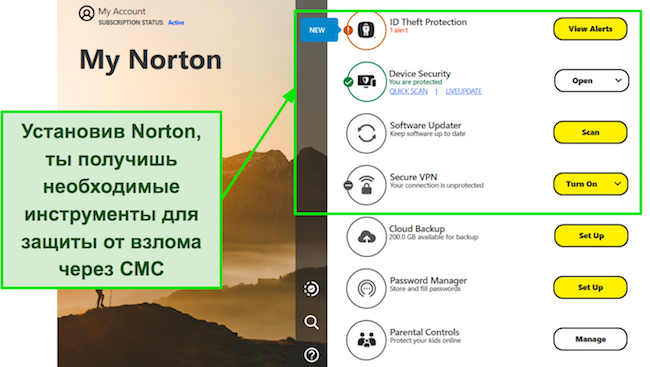The height and width of the screenshot is (367, 650).
Task: Click the ID Theft Protection icon
Action: point(366,30)
